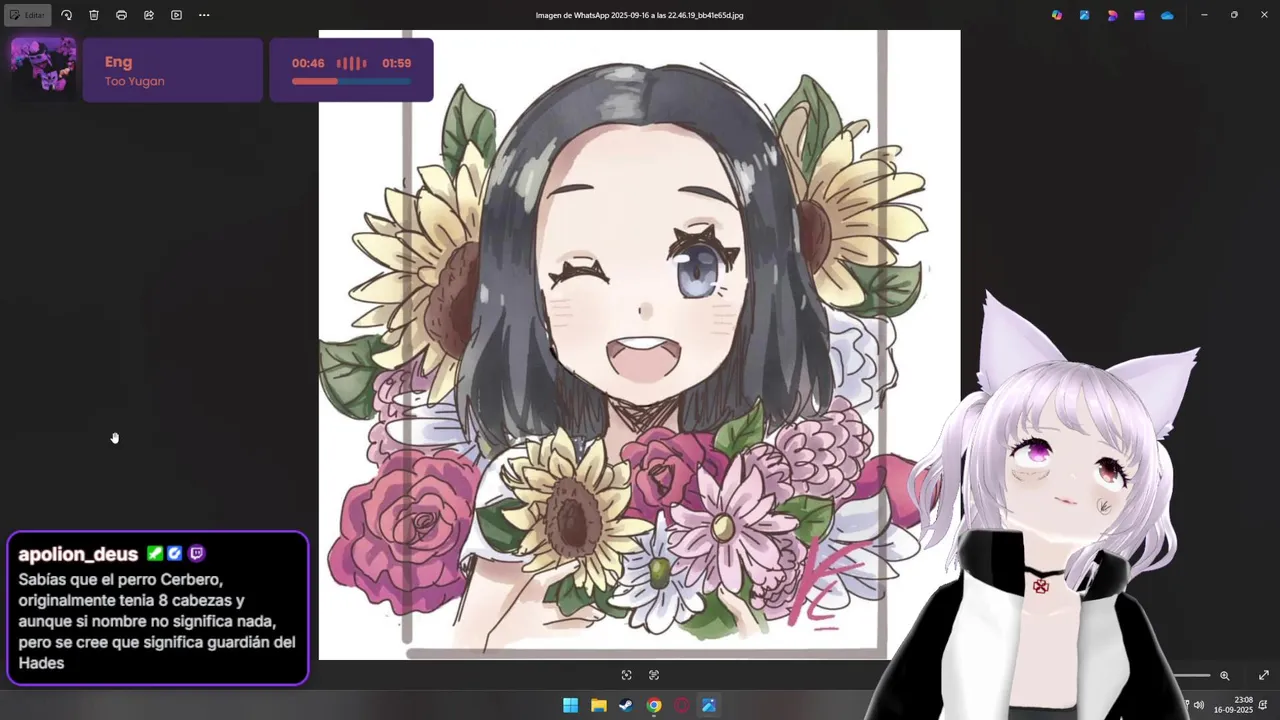Click the Too Yugan song title card
The height and width of the screenshot is (720, 1280).
coord(173,70)
